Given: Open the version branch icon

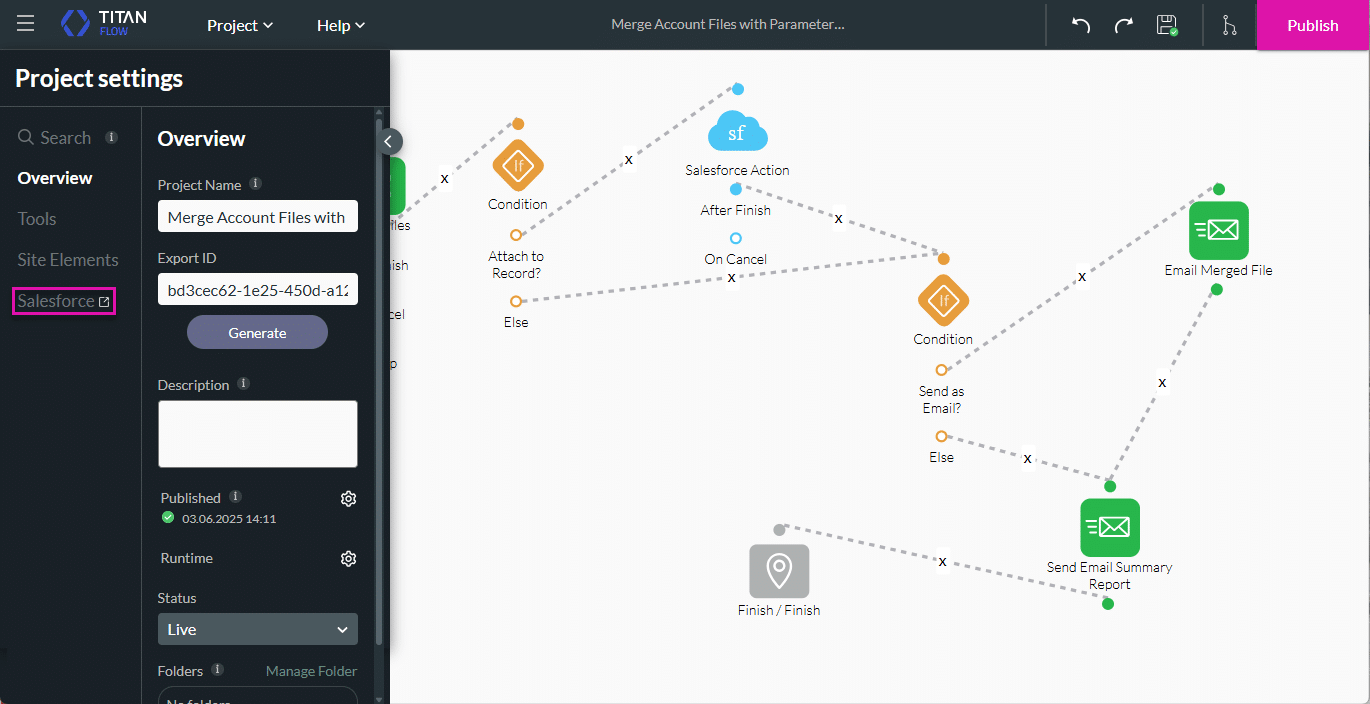Looking at the screenshot, I should 1229,25.
